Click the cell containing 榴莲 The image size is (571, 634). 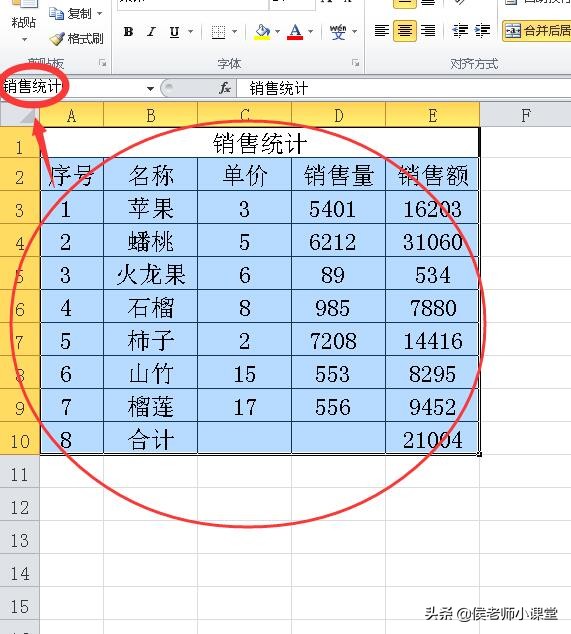click(x=151, y=405)
